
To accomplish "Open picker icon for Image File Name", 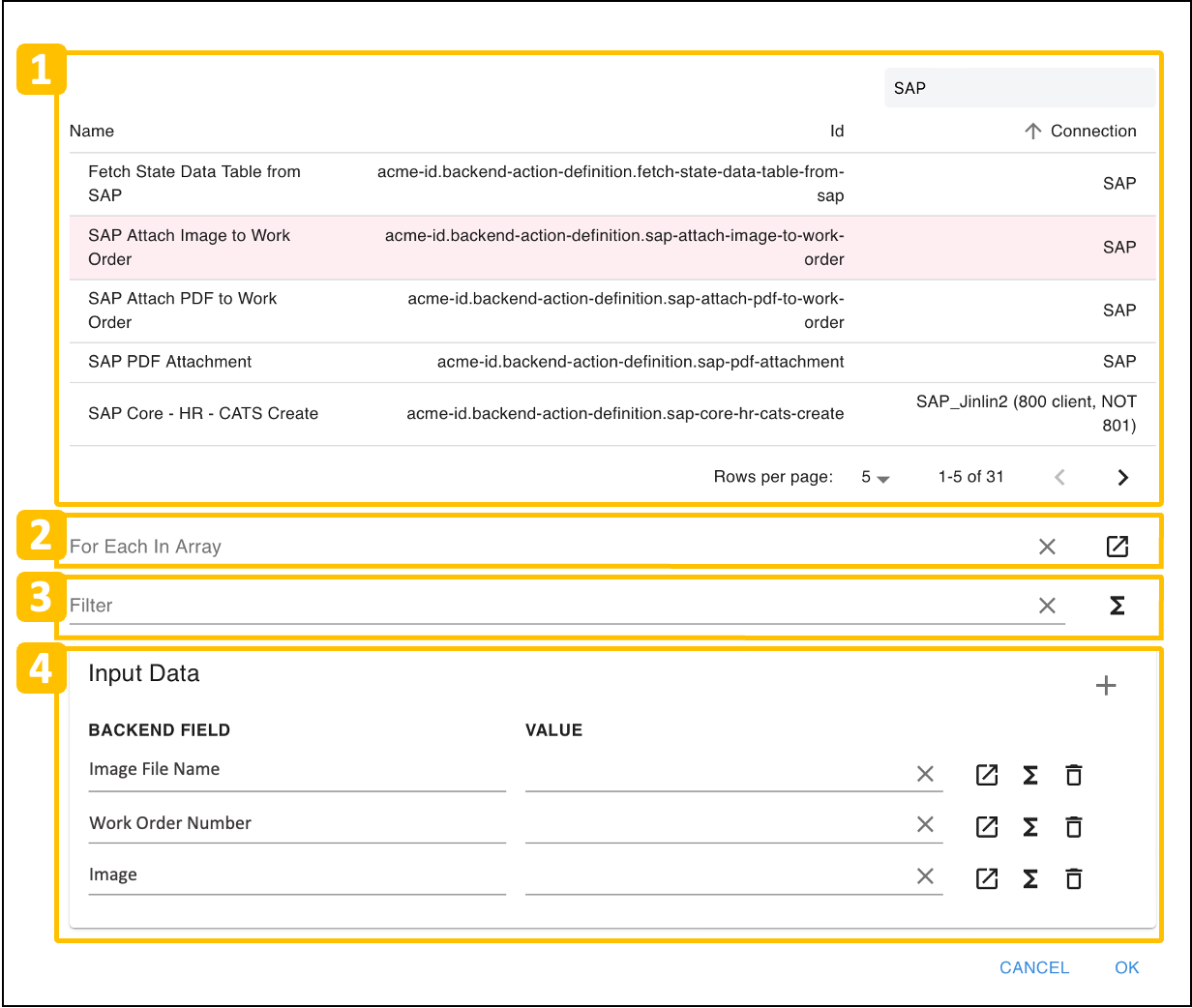I will pyautogui.click(x=987, y=775).
